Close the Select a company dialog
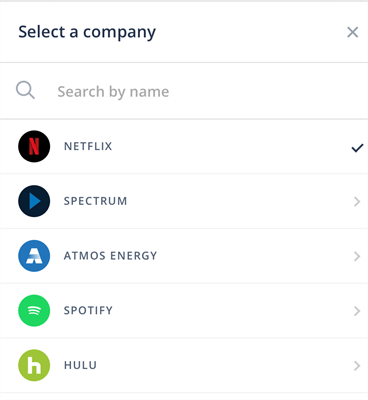This screenshot has height=400, width=368. [x=352, y=32]
